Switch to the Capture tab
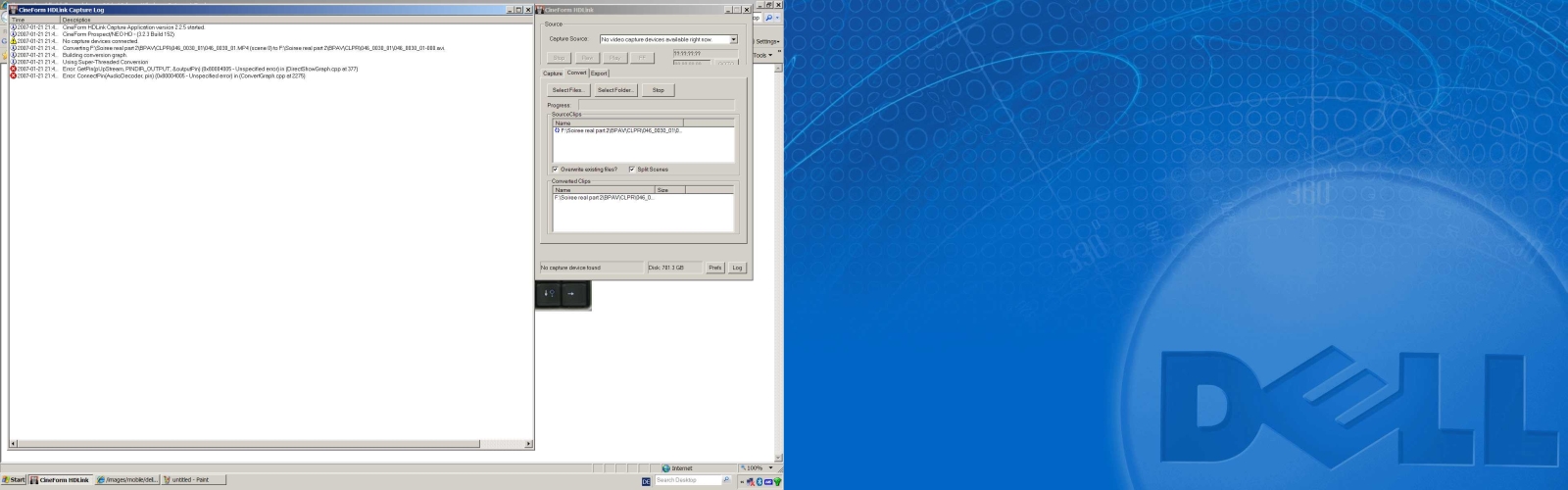The image size is (1568, 490). click(553, 73)
